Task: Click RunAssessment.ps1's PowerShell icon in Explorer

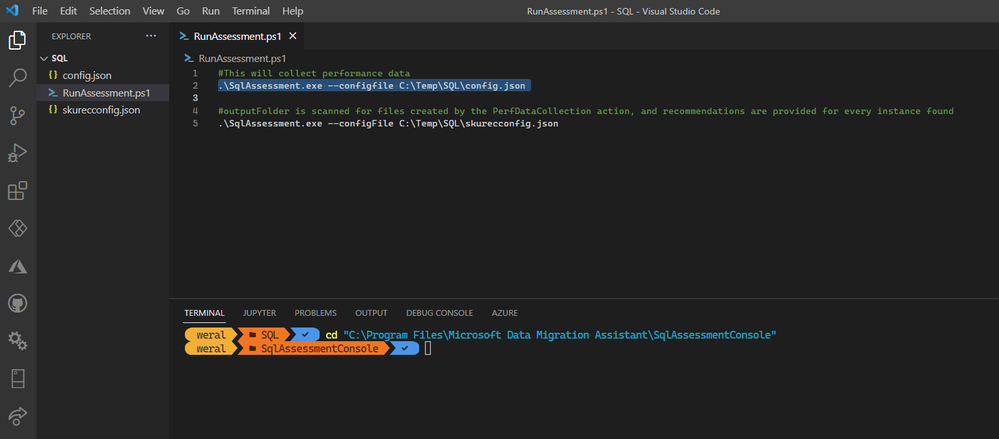Action: (54, 93)
